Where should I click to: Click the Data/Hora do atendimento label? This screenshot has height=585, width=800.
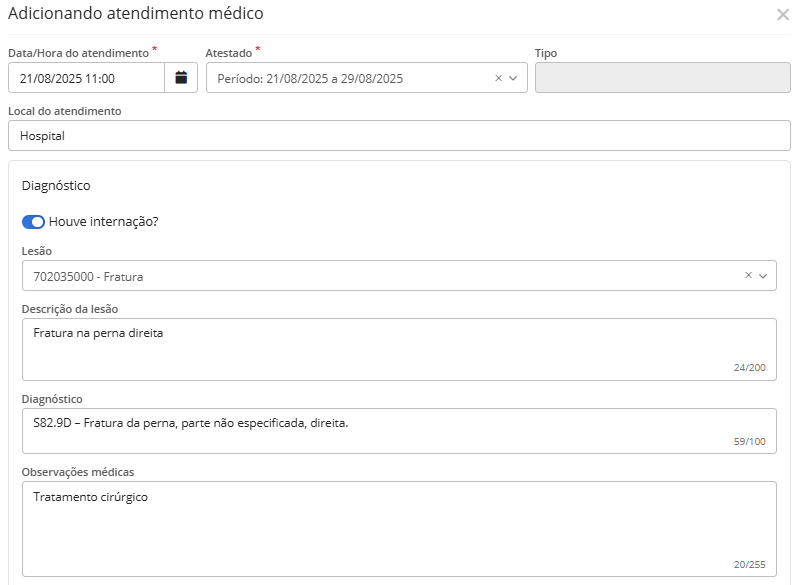tap(79, 52)
